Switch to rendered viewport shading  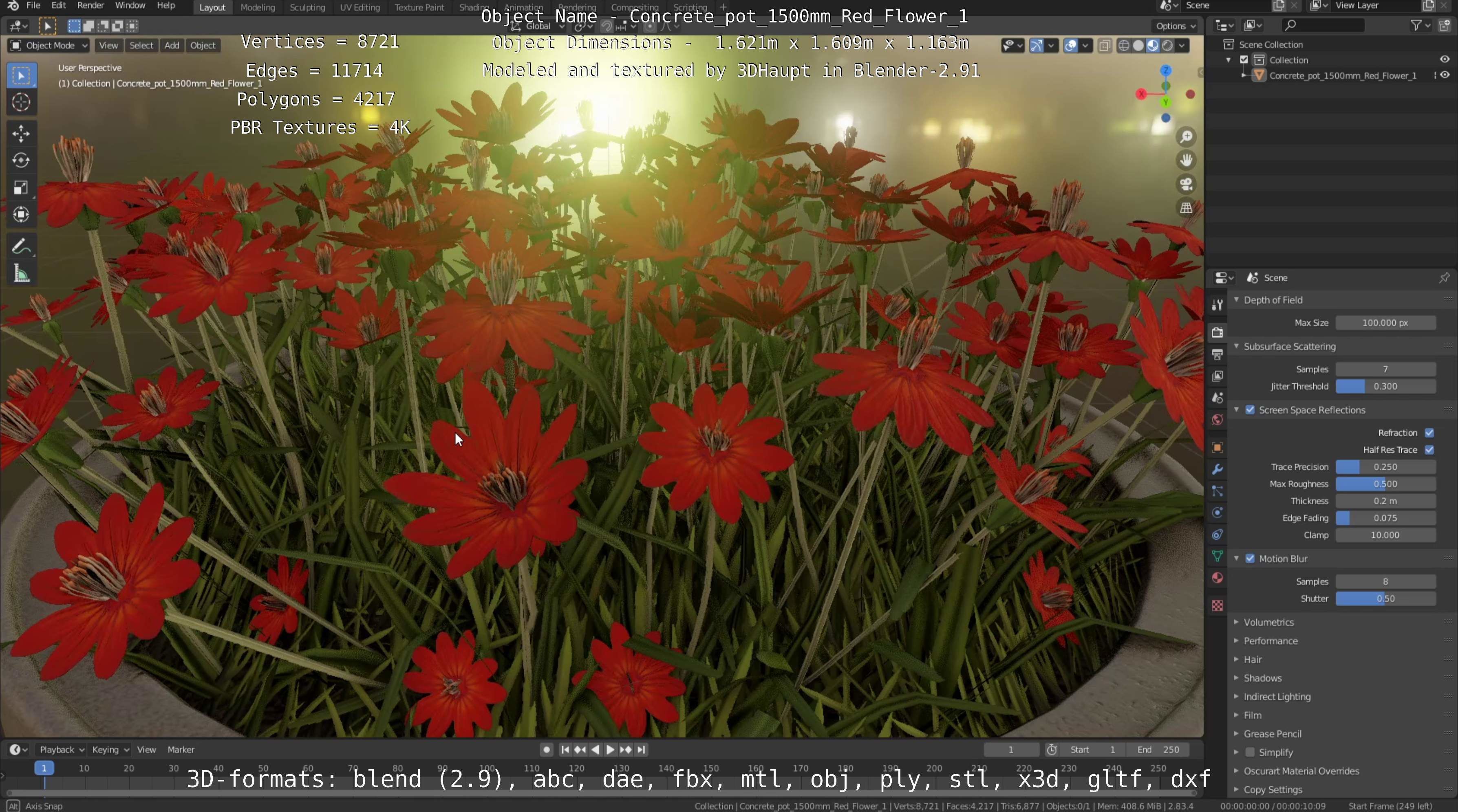click(1167, 46)
